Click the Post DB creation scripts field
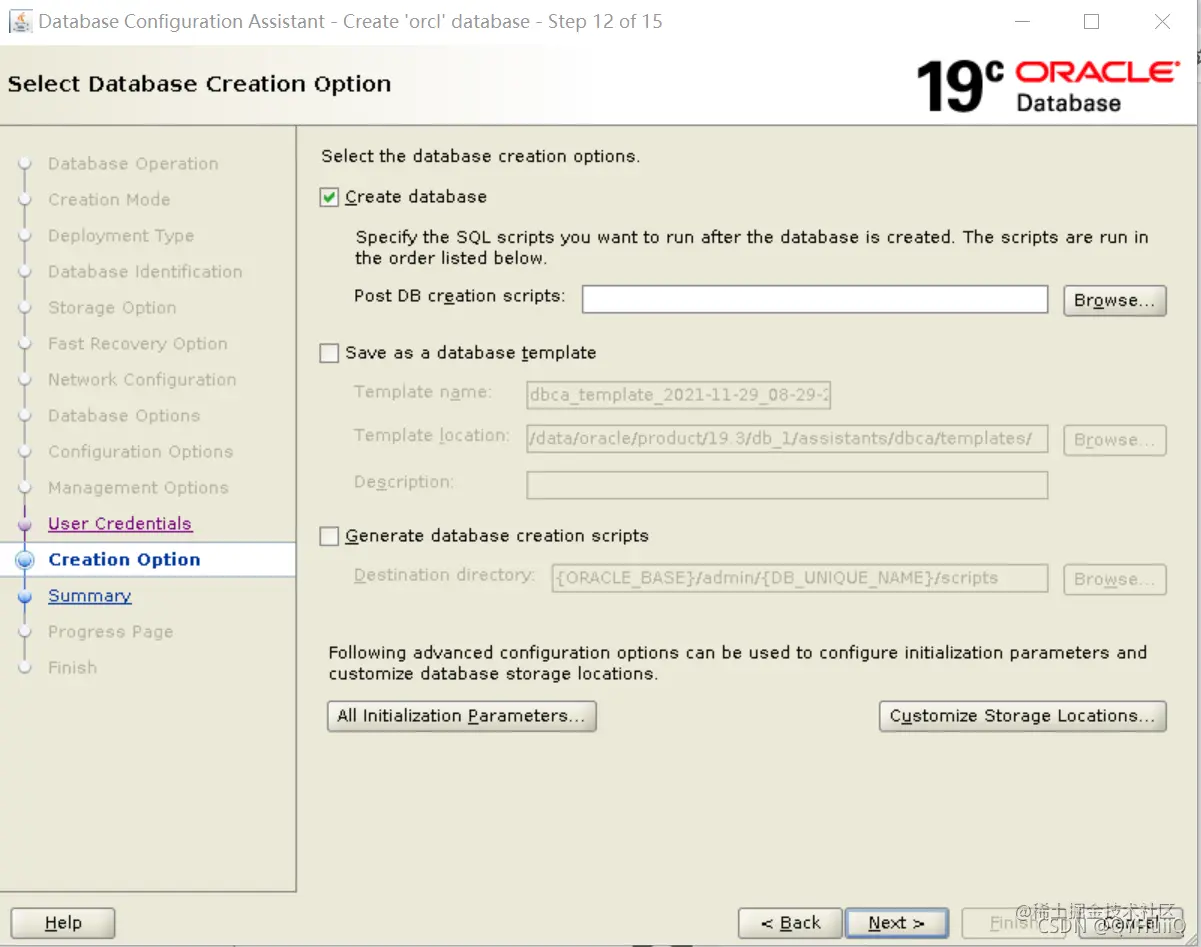Image resolution: width=1201 pixels, height=947 pixels. [x=815, y=299]
